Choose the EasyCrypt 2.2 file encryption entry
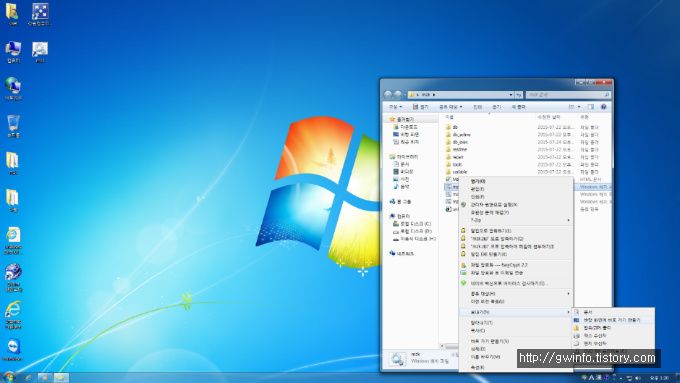Image resolution: width=680 pixels, height=383 pixels. click(516, 265)
